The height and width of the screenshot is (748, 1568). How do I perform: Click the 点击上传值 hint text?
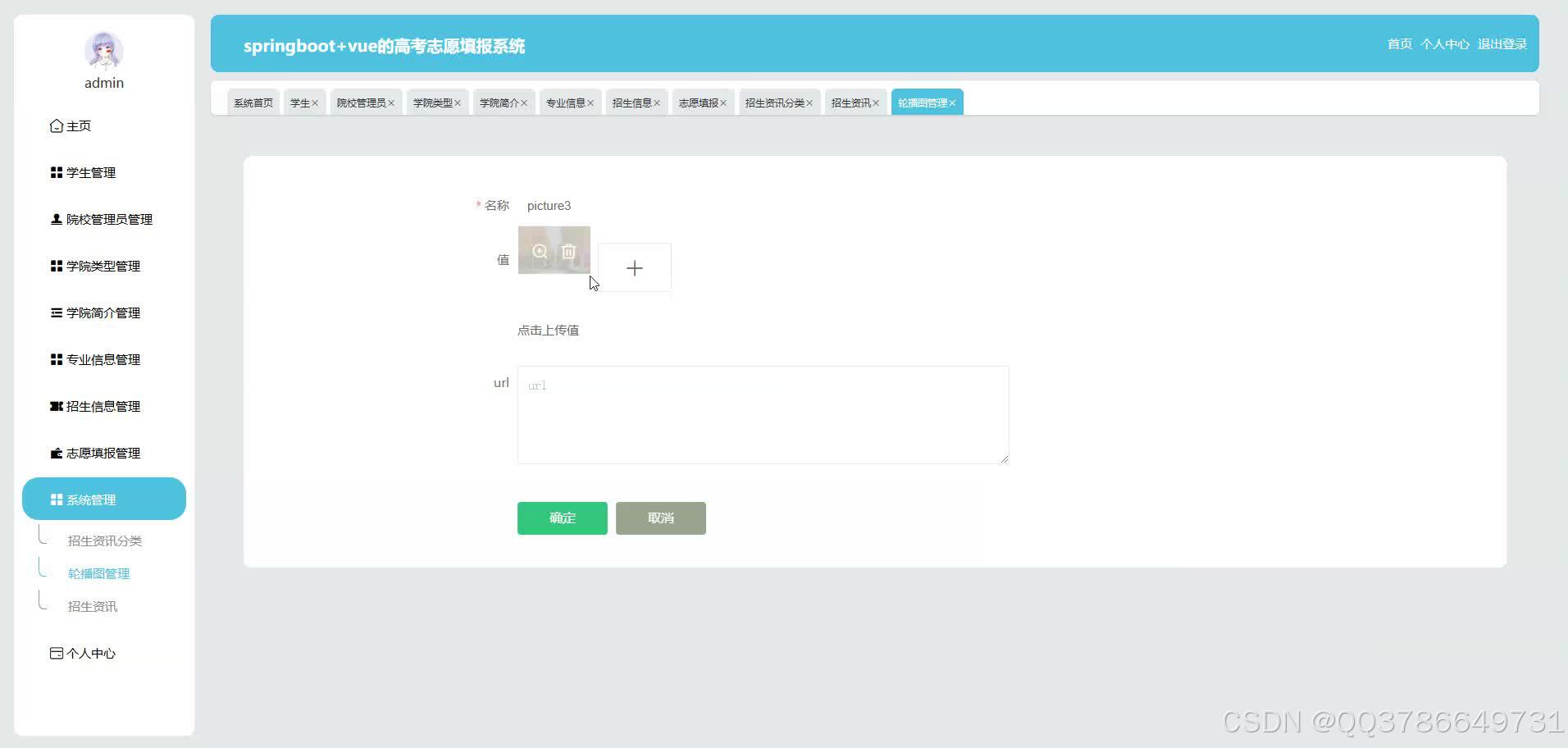tap(549, 331)
